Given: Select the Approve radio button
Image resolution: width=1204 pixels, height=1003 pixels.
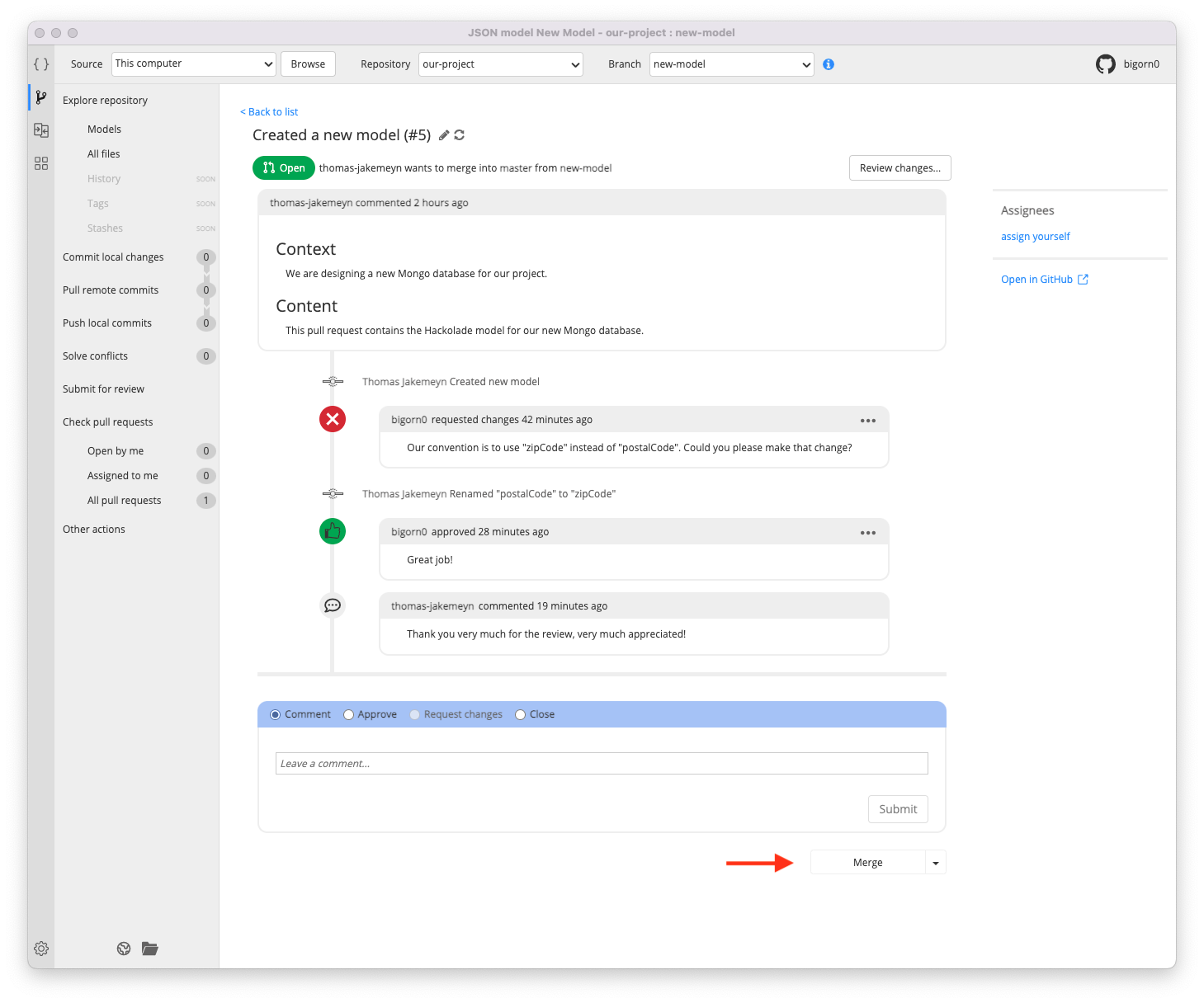Looking at the screenshot, I should [348, 714].
